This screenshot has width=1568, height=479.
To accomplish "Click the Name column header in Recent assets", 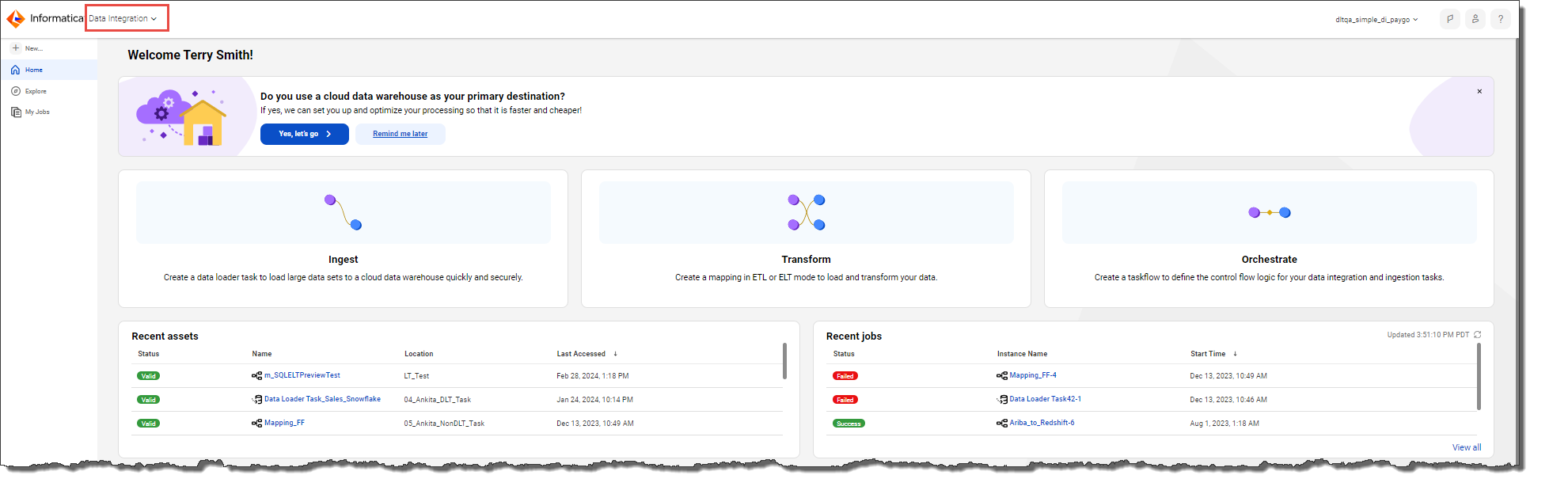I will [262, 354].
